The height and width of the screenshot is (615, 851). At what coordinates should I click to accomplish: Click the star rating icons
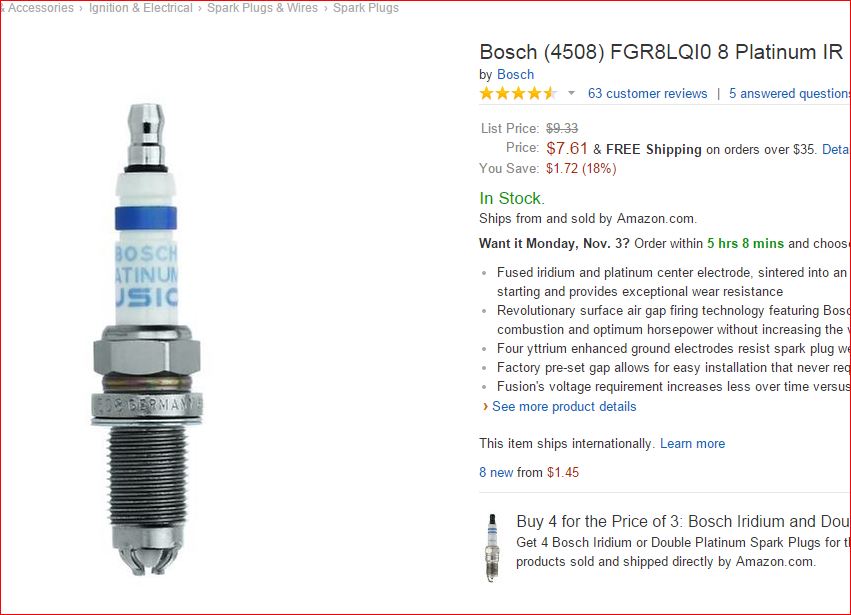coord(518,94)
